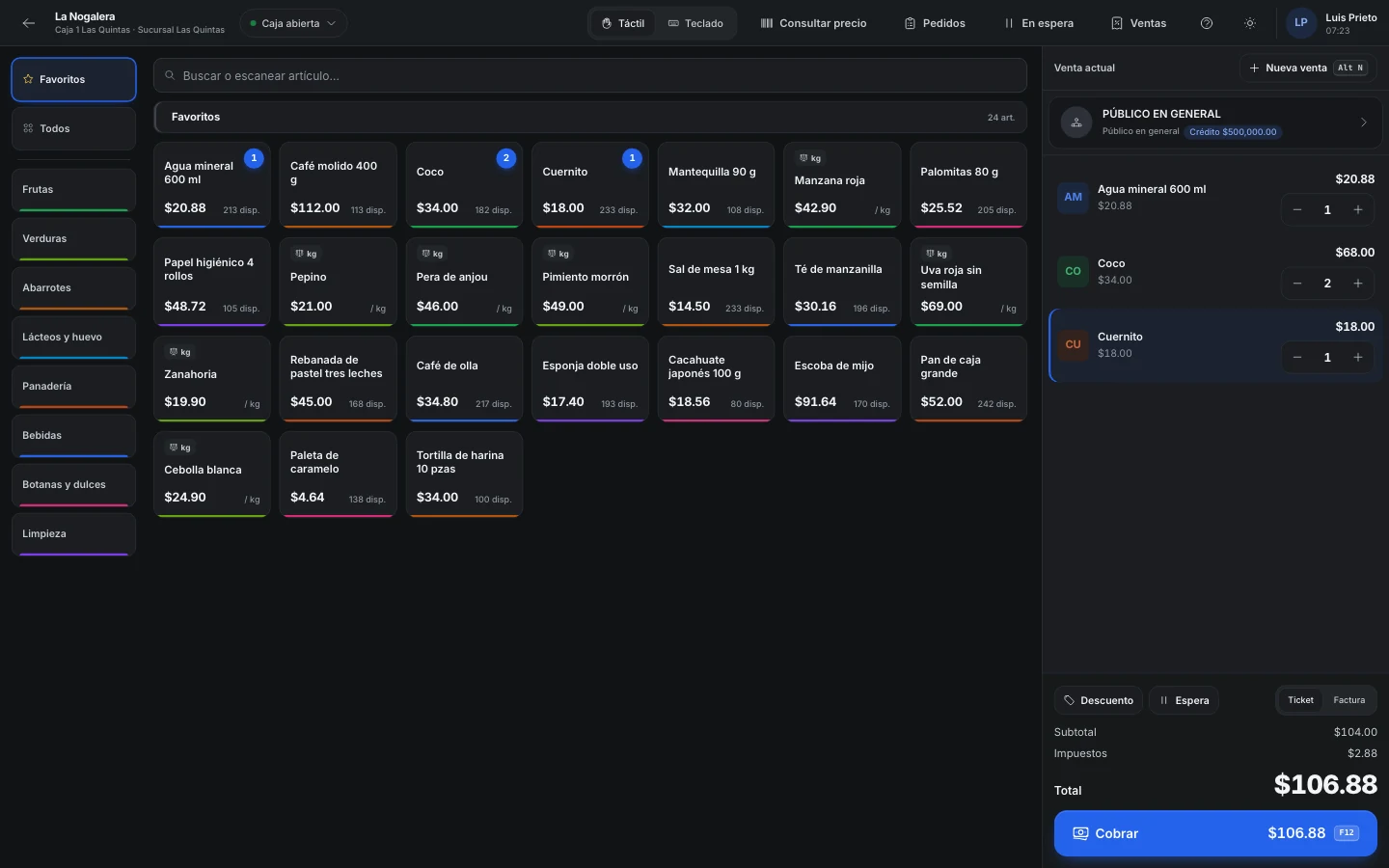Open the Caja abierta dropdown
Viewport: 1389px width, 868px height.
pos(293,23)
